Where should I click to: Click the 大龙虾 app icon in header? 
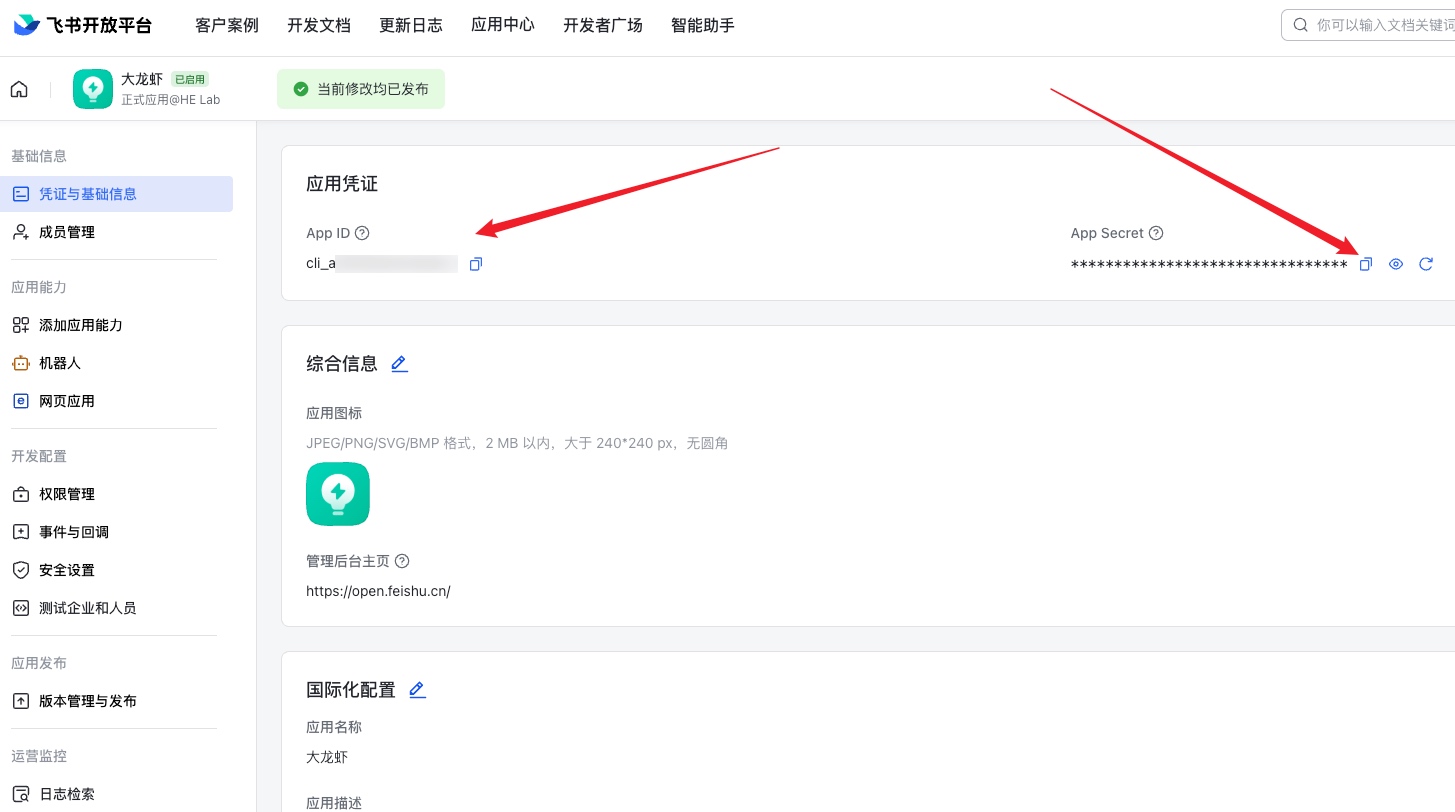click(x=93, y=89)
